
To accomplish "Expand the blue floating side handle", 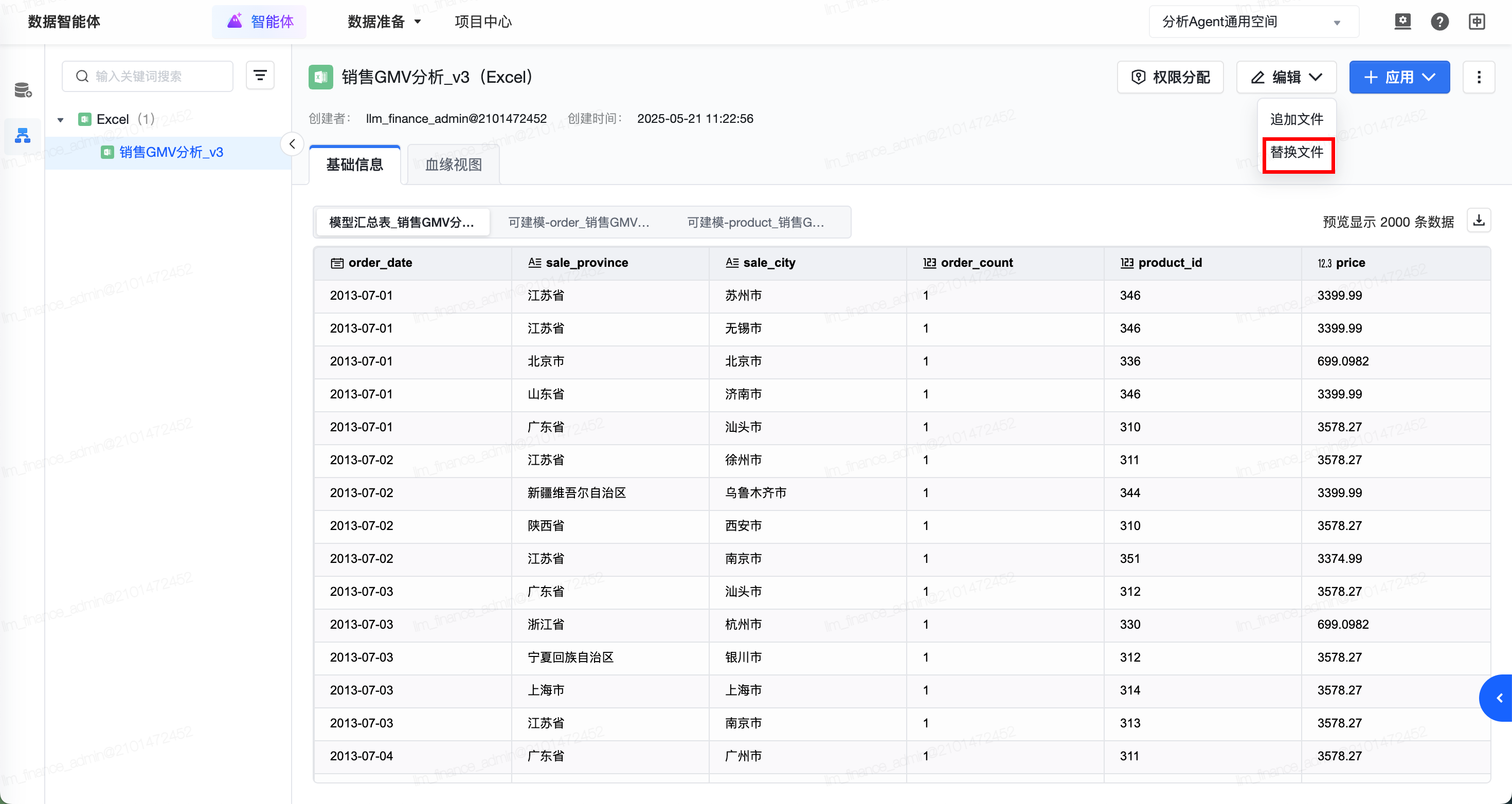I will pos(1497,698).
